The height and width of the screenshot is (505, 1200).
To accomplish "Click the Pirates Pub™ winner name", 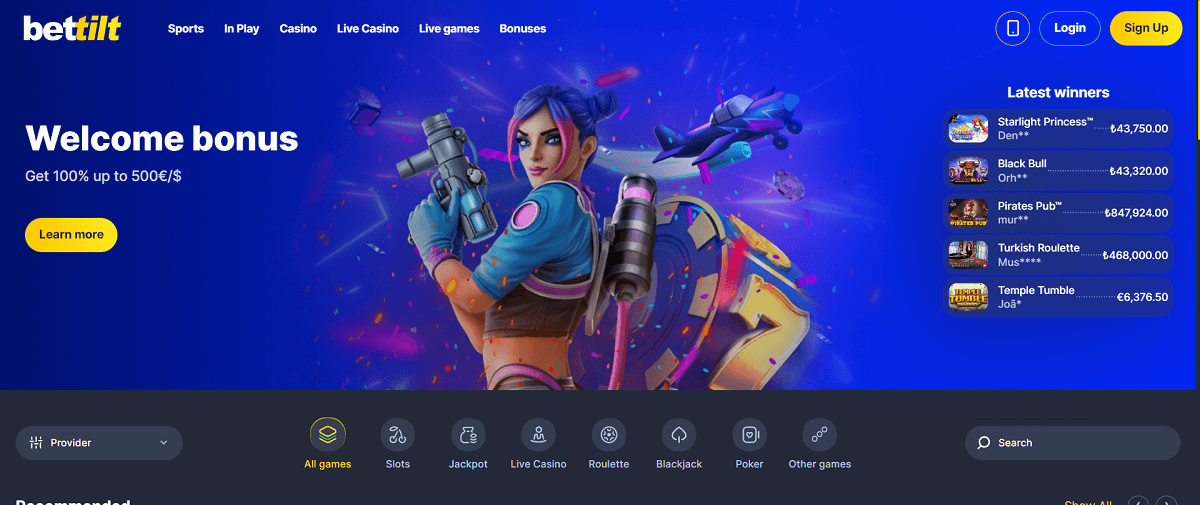I will click(1030, 206).
